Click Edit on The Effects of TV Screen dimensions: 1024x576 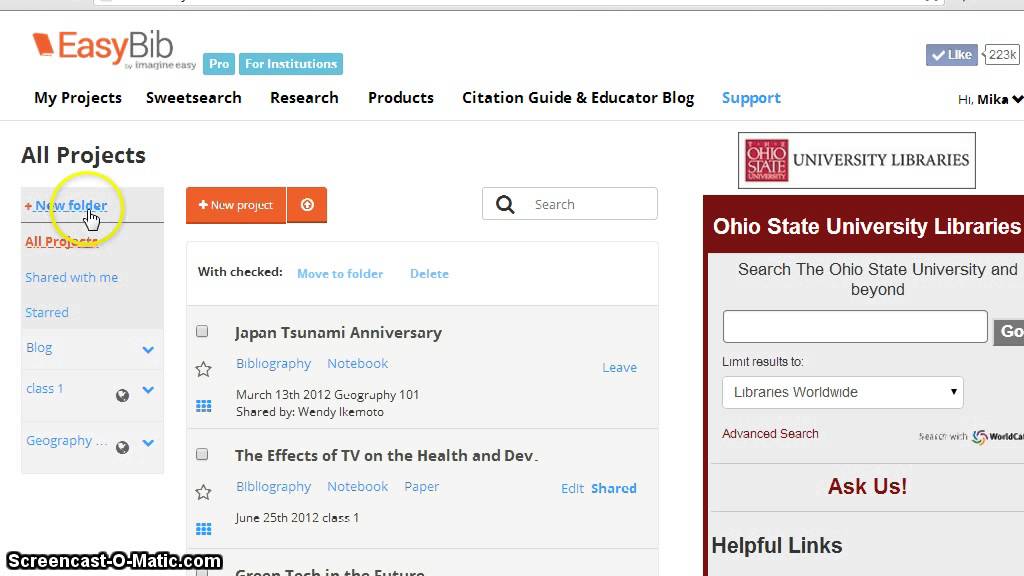(x=572, y=488)
